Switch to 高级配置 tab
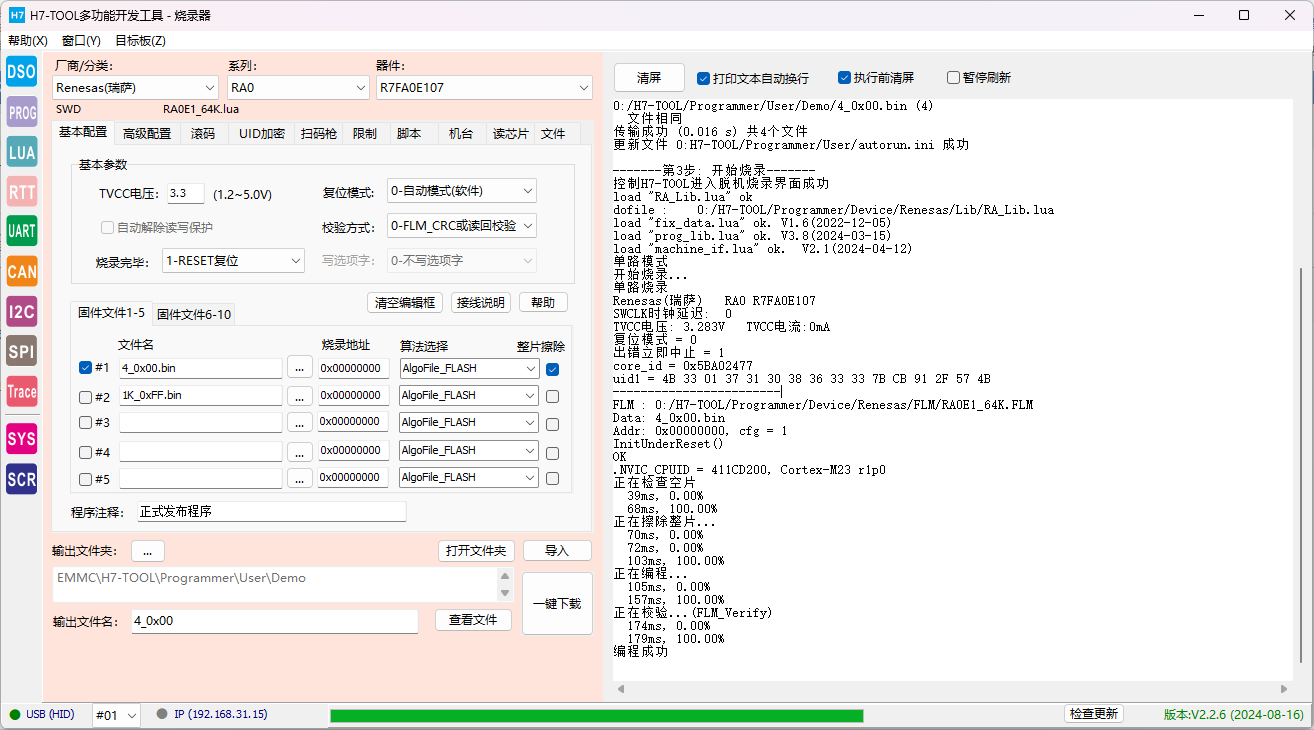The image size is (1314, 730). point(147,134)
